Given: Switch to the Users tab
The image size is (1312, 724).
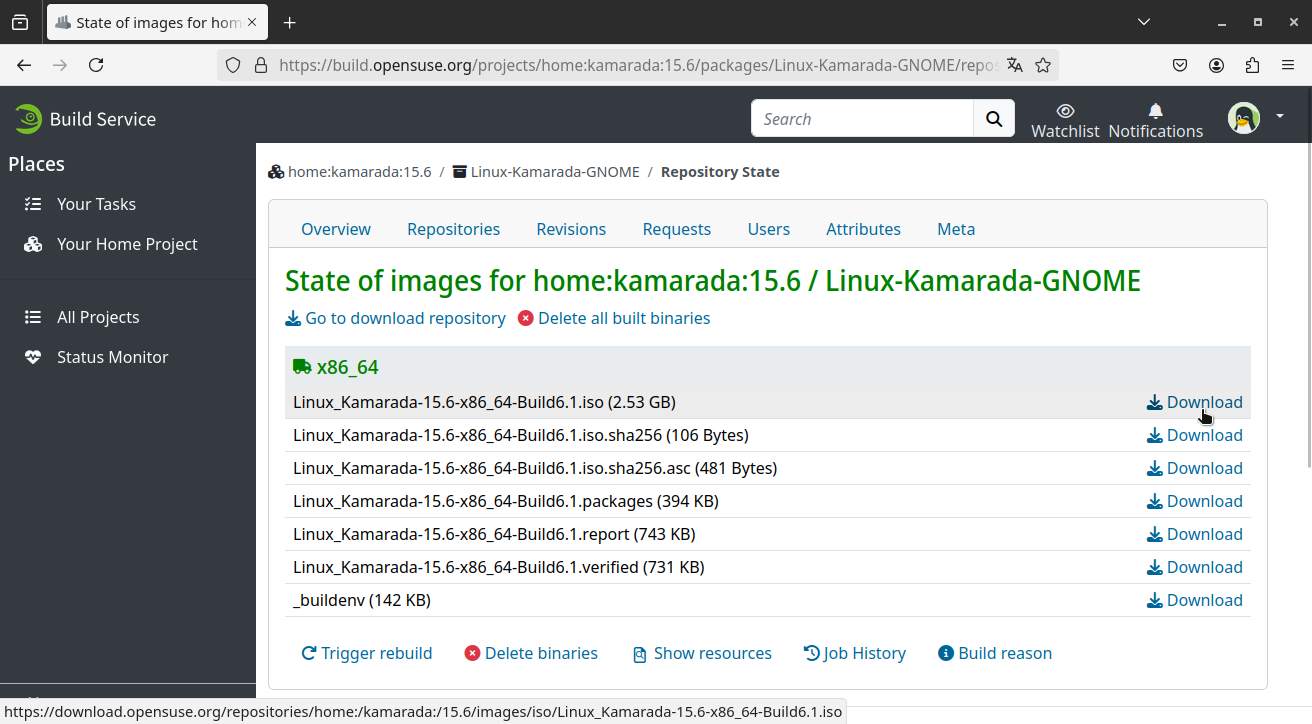Looking at the screenshot, I should 769,229.
